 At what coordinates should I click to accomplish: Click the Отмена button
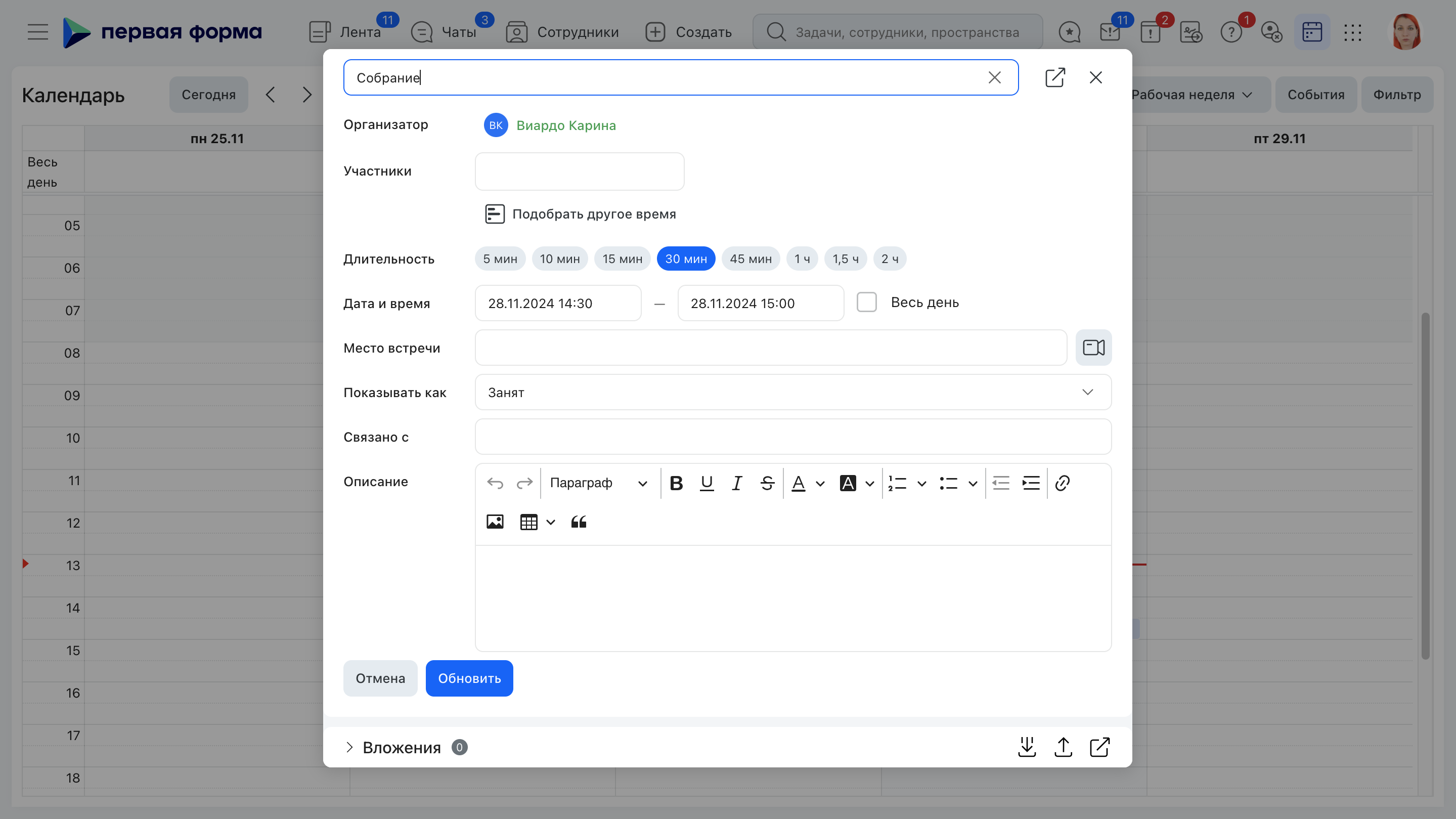380,678
